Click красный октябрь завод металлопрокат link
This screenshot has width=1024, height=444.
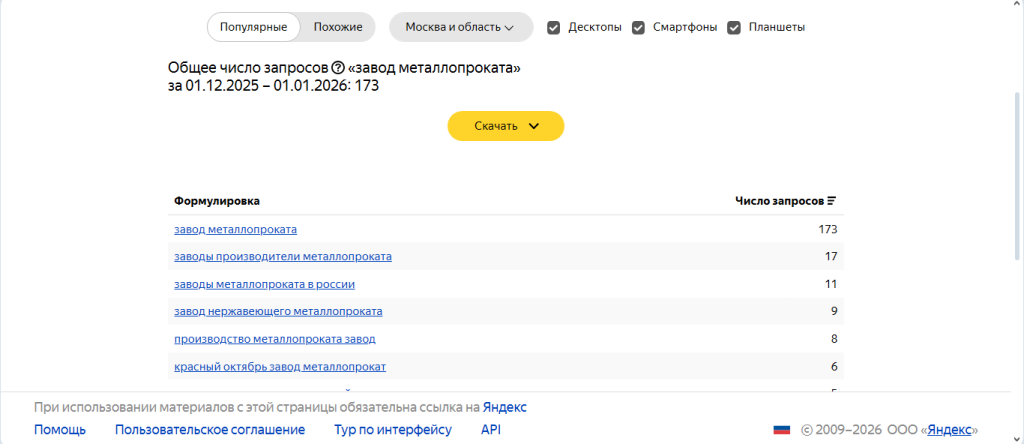pos(280,367)
